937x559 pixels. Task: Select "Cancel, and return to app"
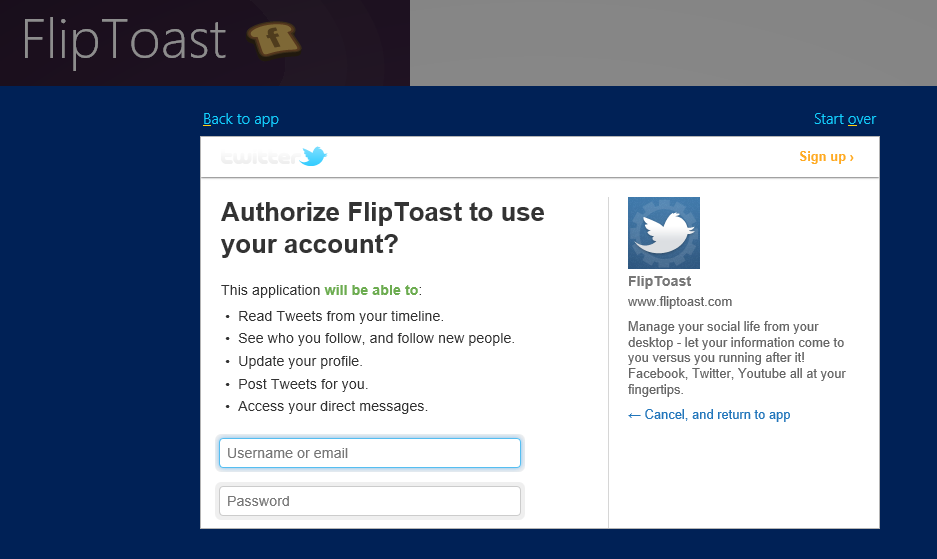[x=709, y=415]
